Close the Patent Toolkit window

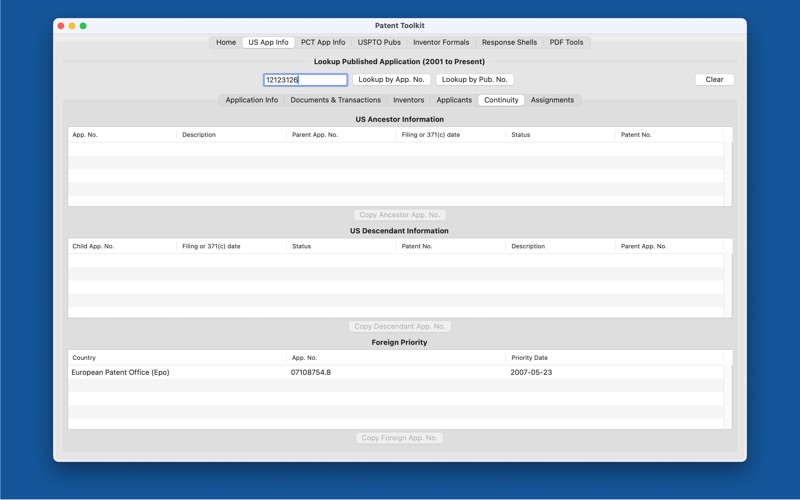click(61, 26)
